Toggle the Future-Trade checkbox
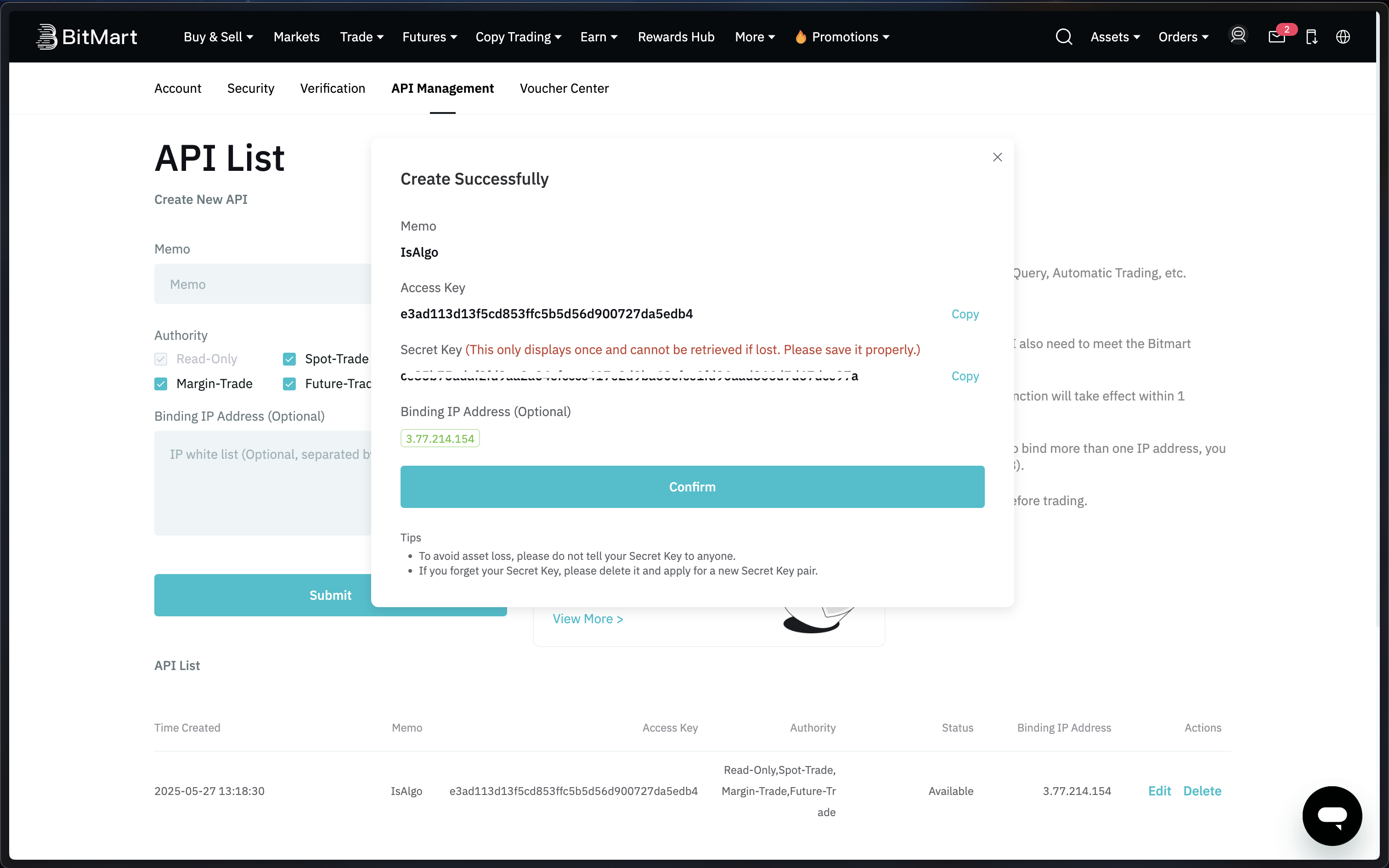 [289, 383]
